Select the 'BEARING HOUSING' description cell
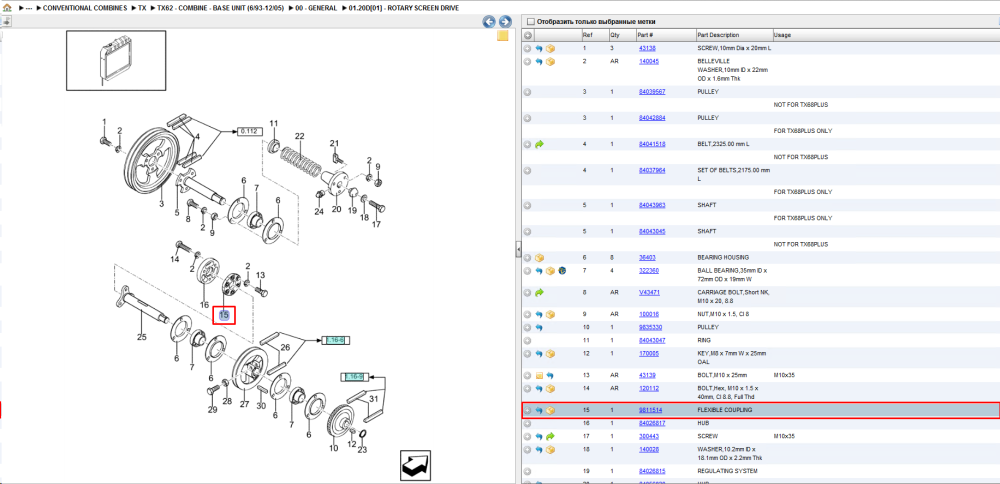Screen dimensions: 1000x484 [x=723, y=258]
